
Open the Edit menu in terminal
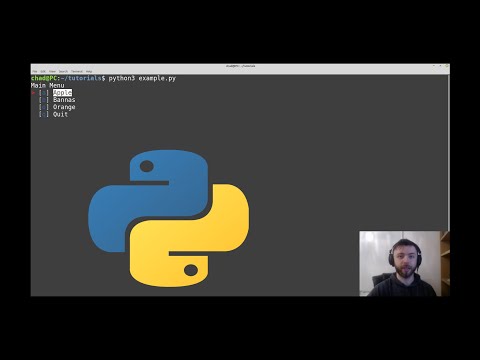pos(43,71)
